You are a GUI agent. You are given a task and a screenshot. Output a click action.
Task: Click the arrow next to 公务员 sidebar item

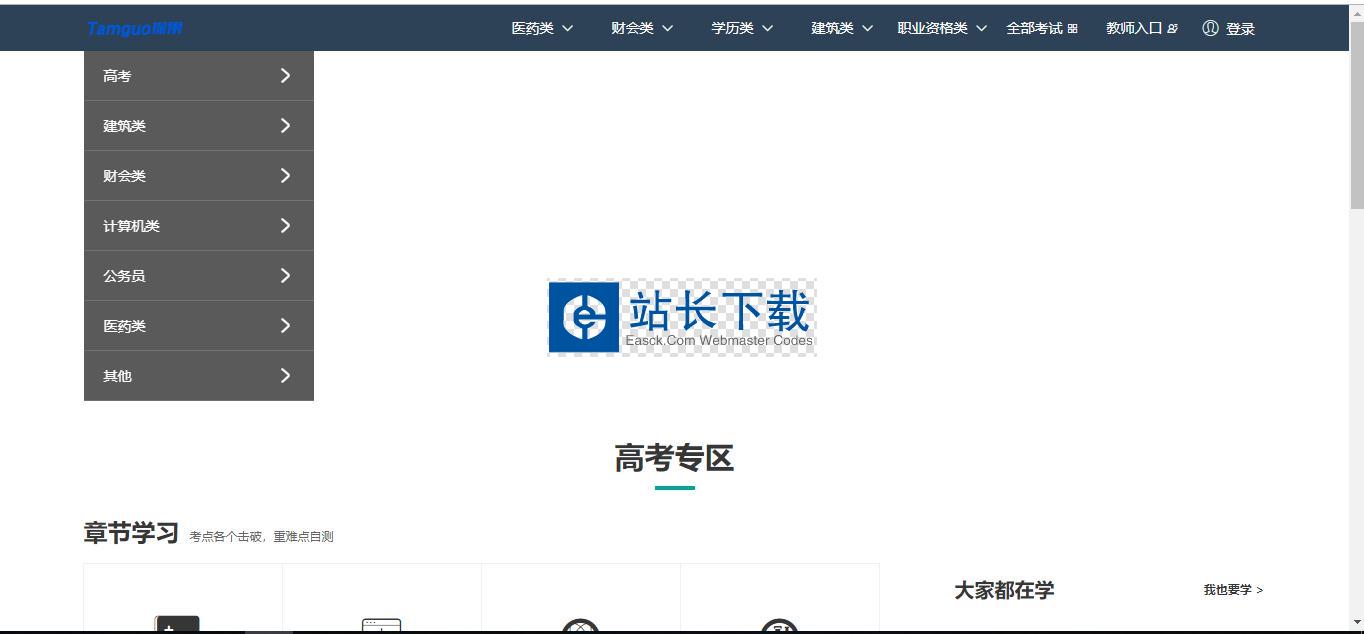point(285,276)
